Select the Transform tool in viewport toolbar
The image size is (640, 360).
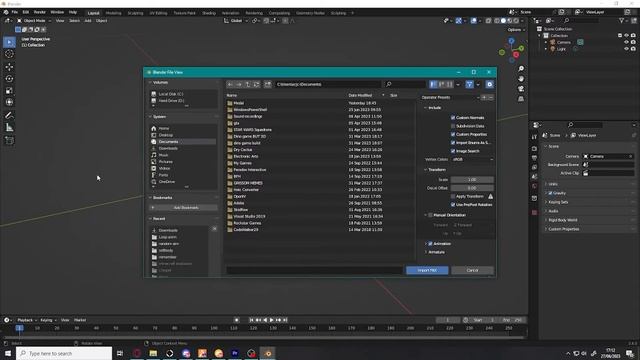pyautogui.click(x=9, y=102)
